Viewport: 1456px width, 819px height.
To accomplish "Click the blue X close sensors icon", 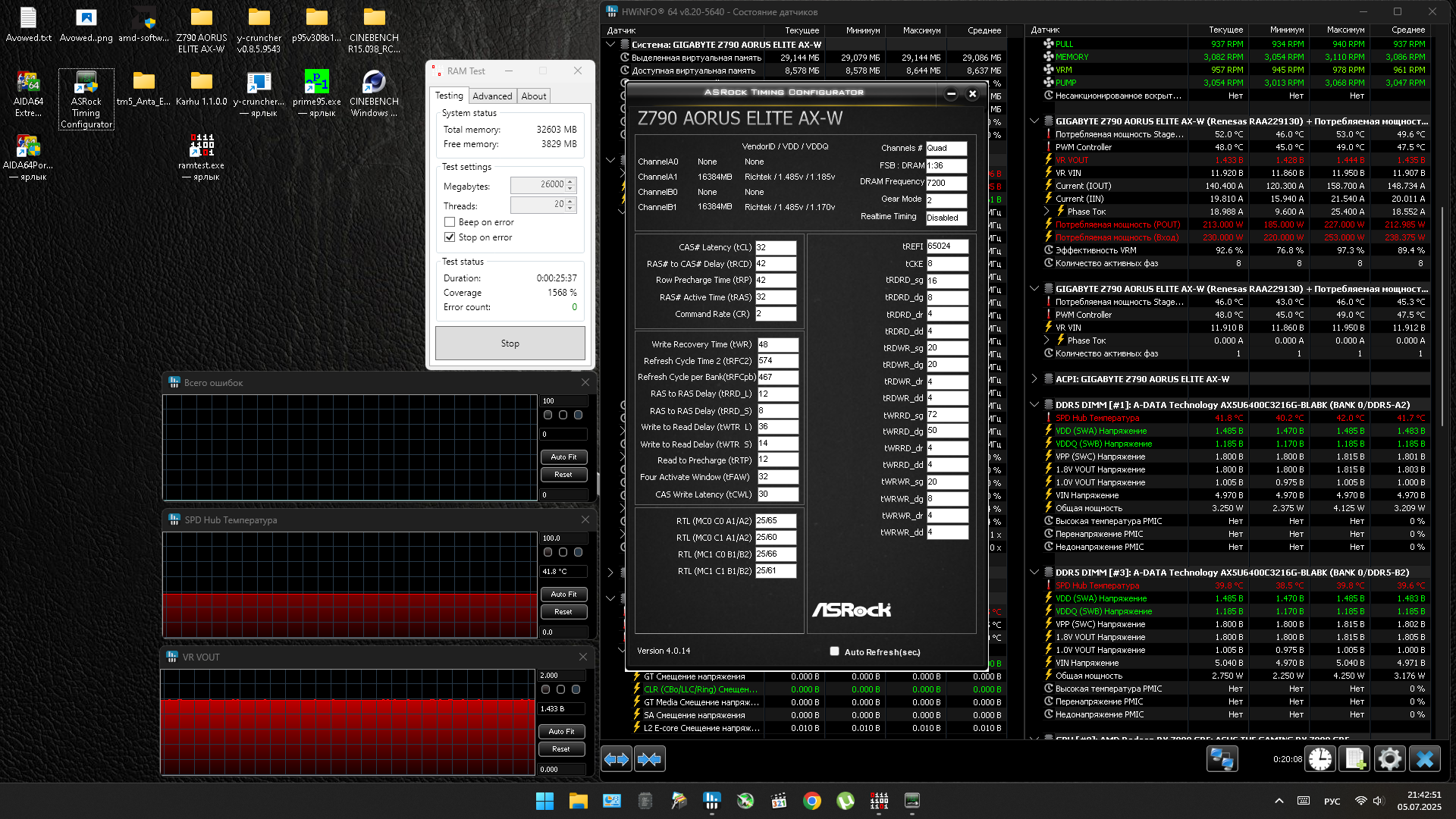I will 1425,759.
